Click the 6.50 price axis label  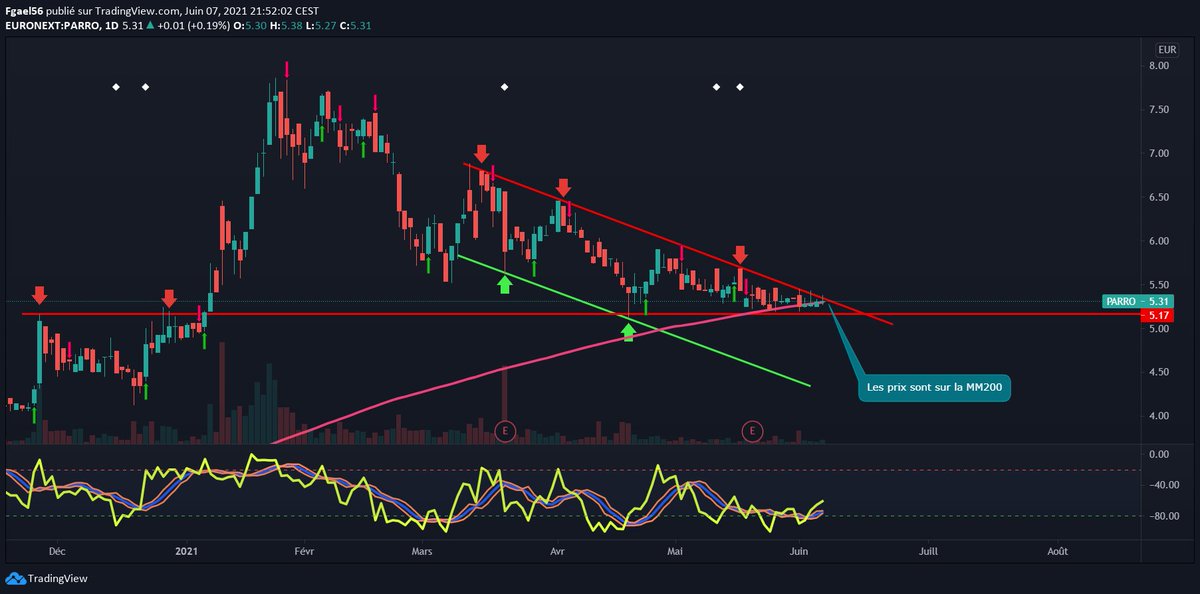coord(1159,197)
